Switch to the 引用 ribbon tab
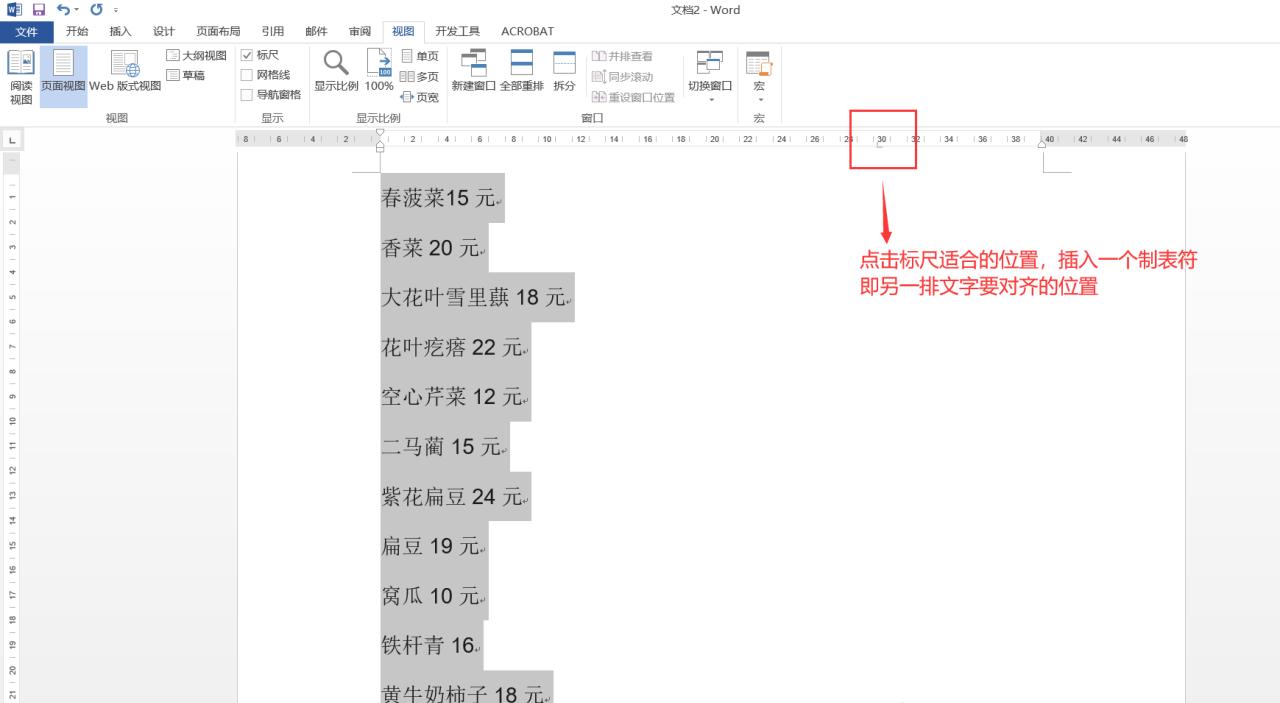Image resolution: width=1280 pixels, height=703 pixels. point(272,32)
